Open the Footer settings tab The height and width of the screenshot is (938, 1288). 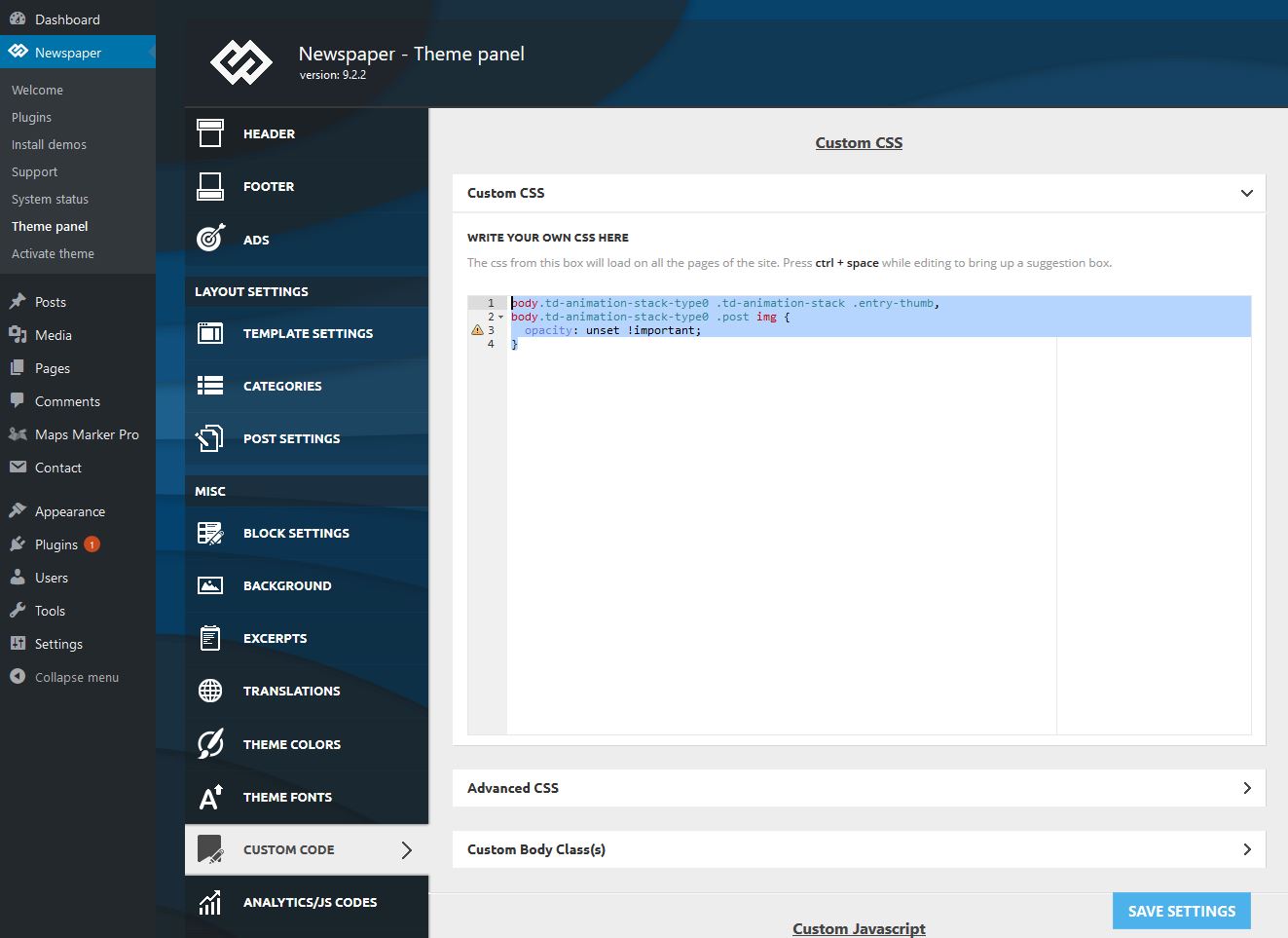307,186
